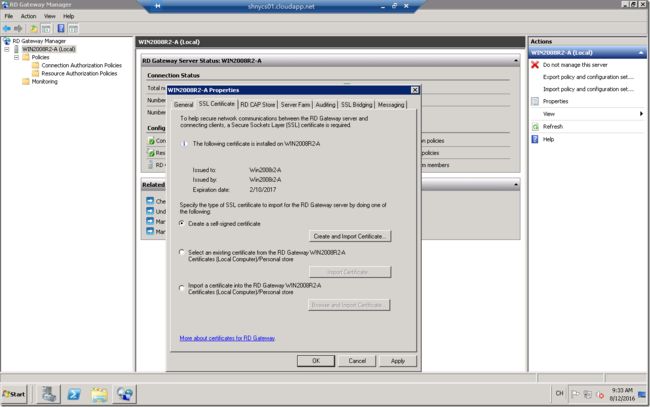Screen dimensions: 650x407
Task: Open the Action menu
Action: pos(28,16)
